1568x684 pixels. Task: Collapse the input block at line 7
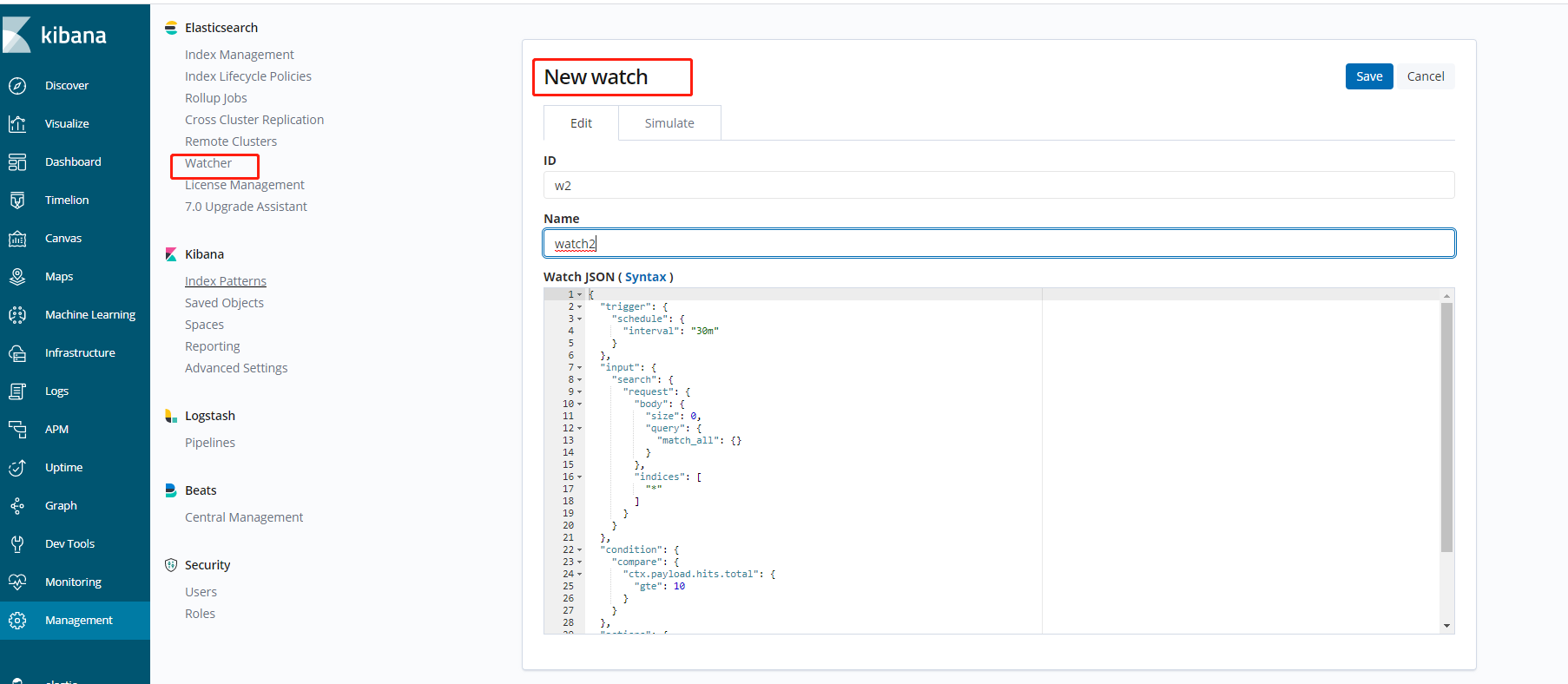point(580,368)
